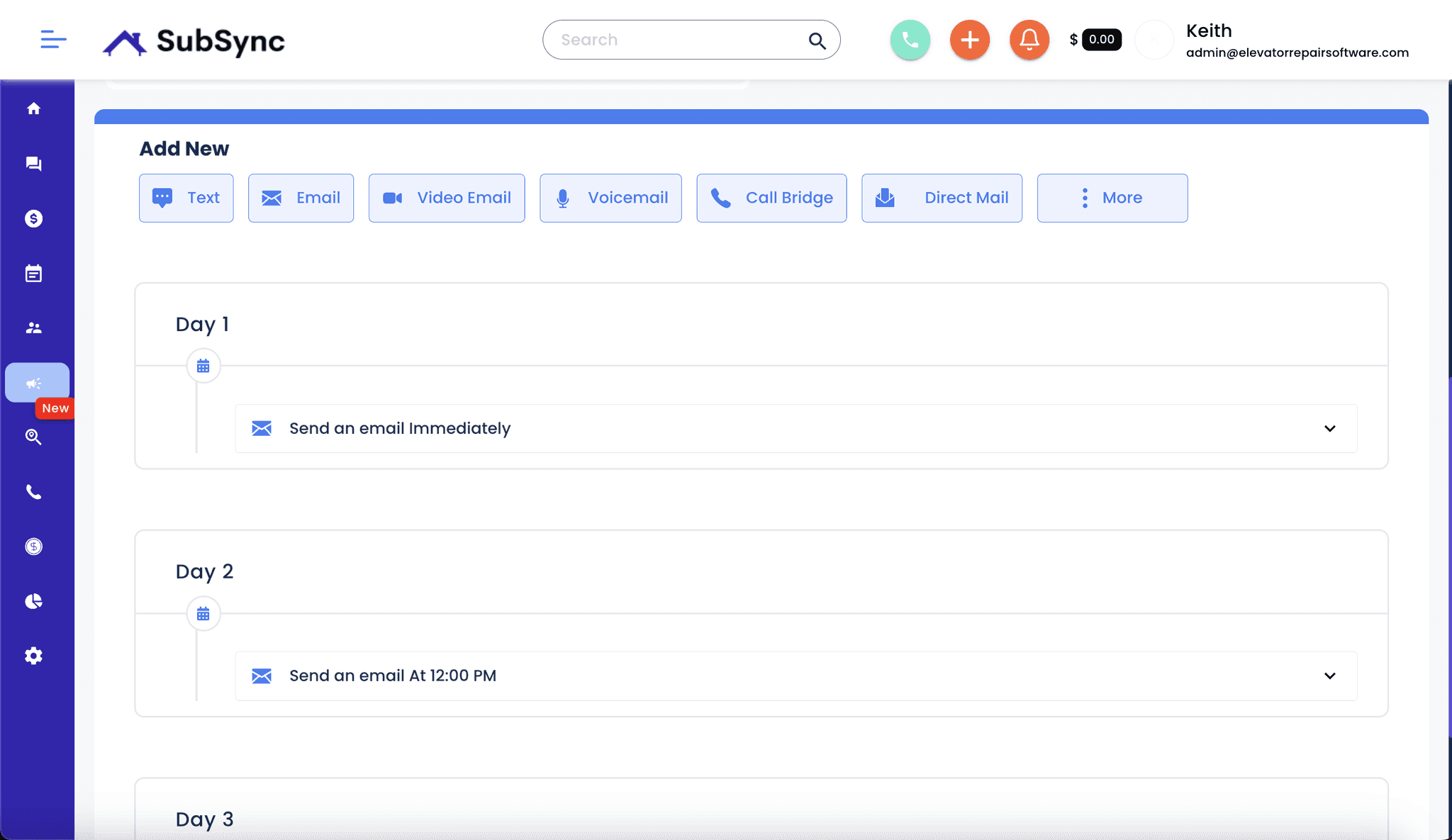Add a Call Bridge step

pos(771,198)
